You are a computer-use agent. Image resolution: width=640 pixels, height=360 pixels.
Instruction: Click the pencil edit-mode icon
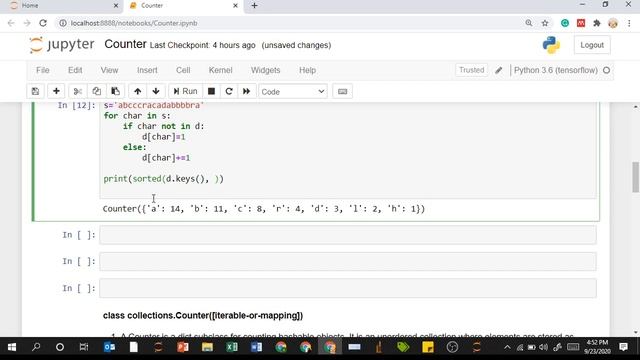point(499,70)
